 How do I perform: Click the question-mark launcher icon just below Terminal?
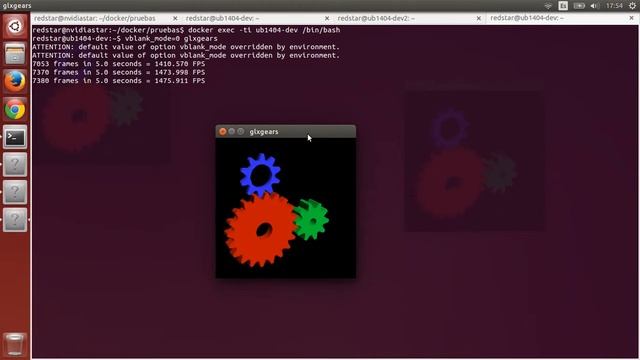(x=15, y=164)
